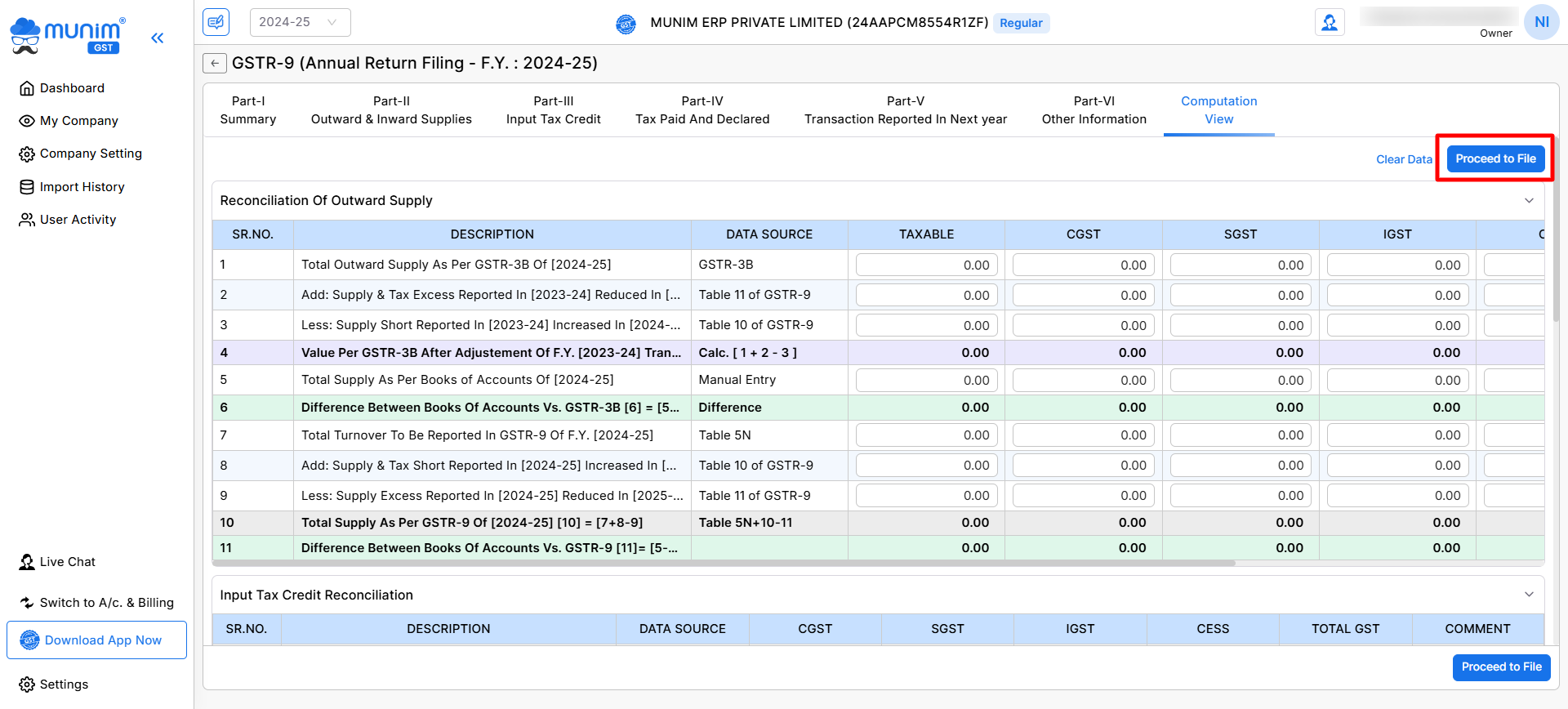Click the COMMENT column header

coord(1477,629)
